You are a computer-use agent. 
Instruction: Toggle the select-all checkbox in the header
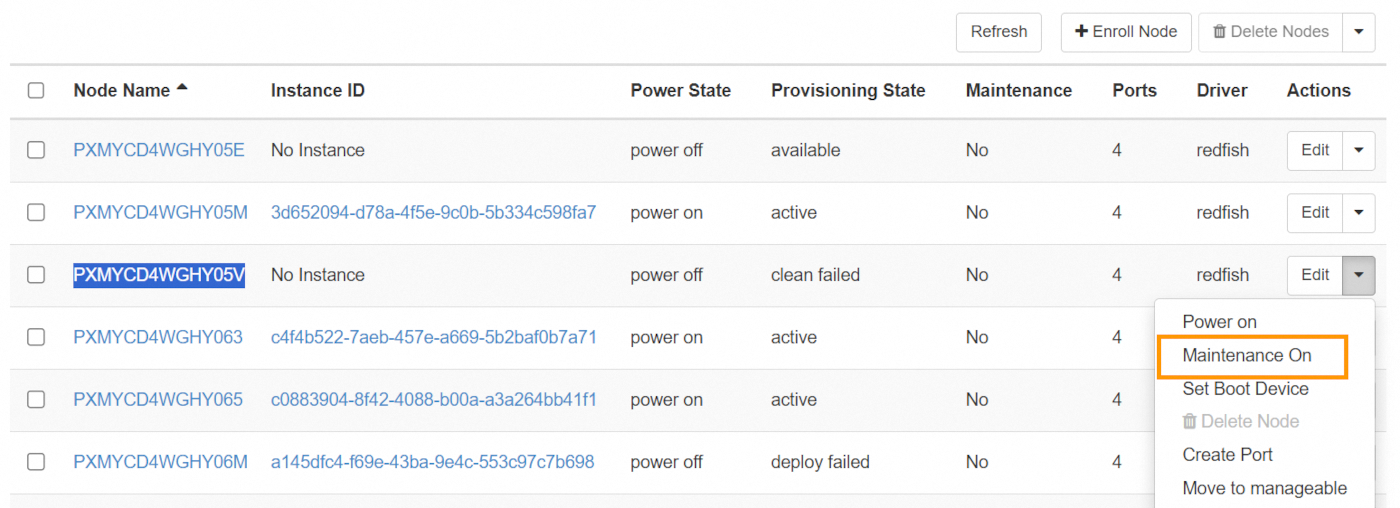click(x=36, y=91)
